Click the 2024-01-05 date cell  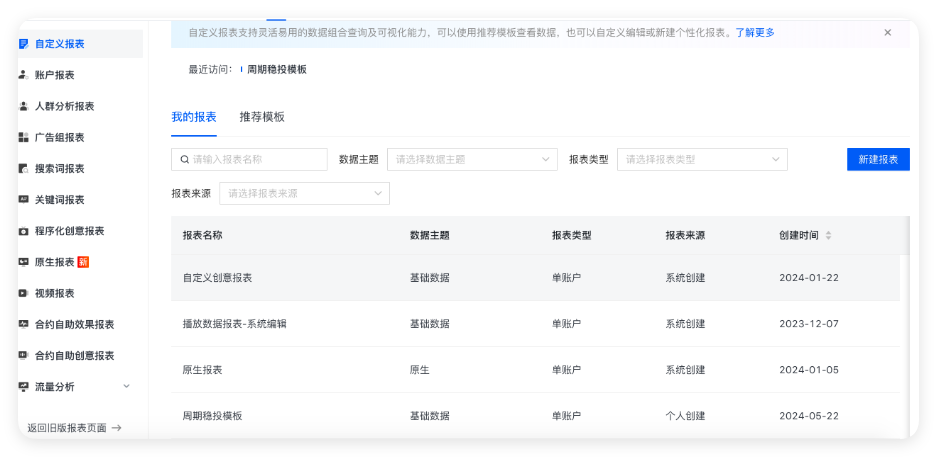pyautogui.click(x=809, y=370)
